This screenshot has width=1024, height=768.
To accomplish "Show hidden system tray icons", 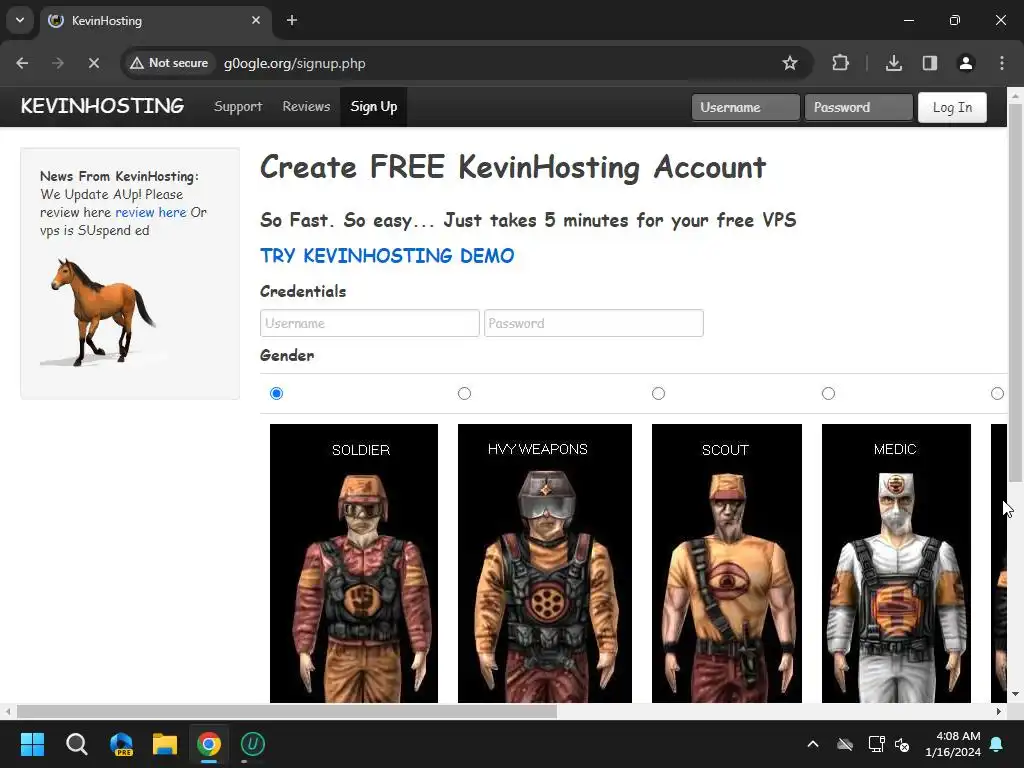I will coord(813,744).
